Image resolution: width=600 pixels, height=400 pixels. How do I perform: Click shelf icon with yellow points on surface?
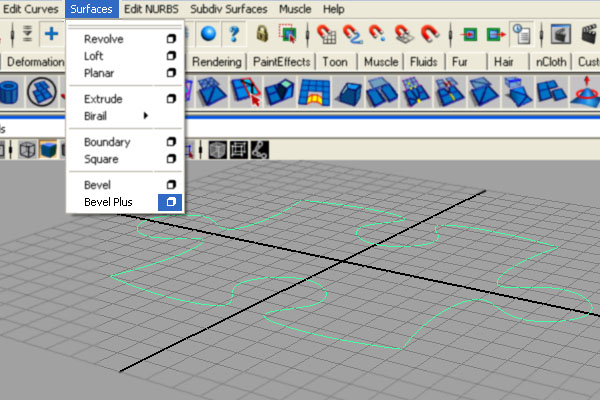[416, 92]
